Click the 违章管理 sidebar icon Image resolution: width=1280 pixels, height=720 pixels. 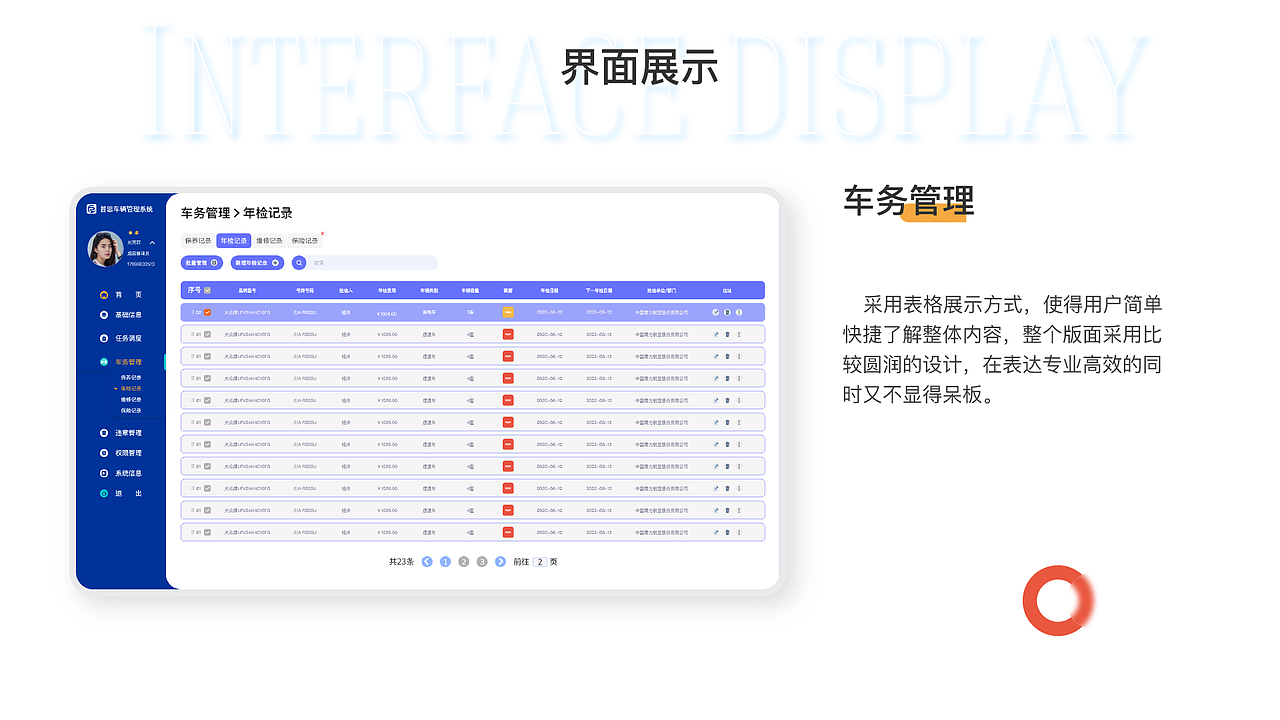pyautogui.click(x=103, y=431)
